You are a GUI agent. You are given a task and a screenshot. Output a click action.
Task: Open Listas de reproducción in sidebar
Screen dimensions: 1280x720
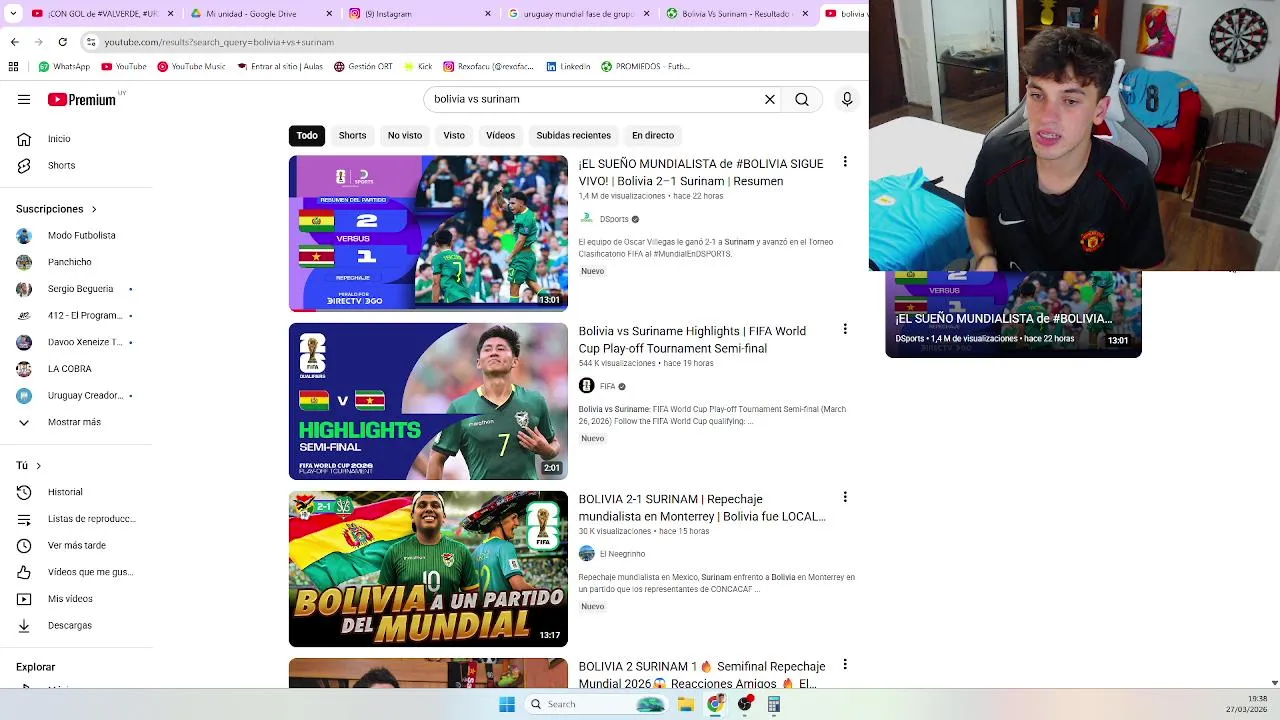(76, 519)
